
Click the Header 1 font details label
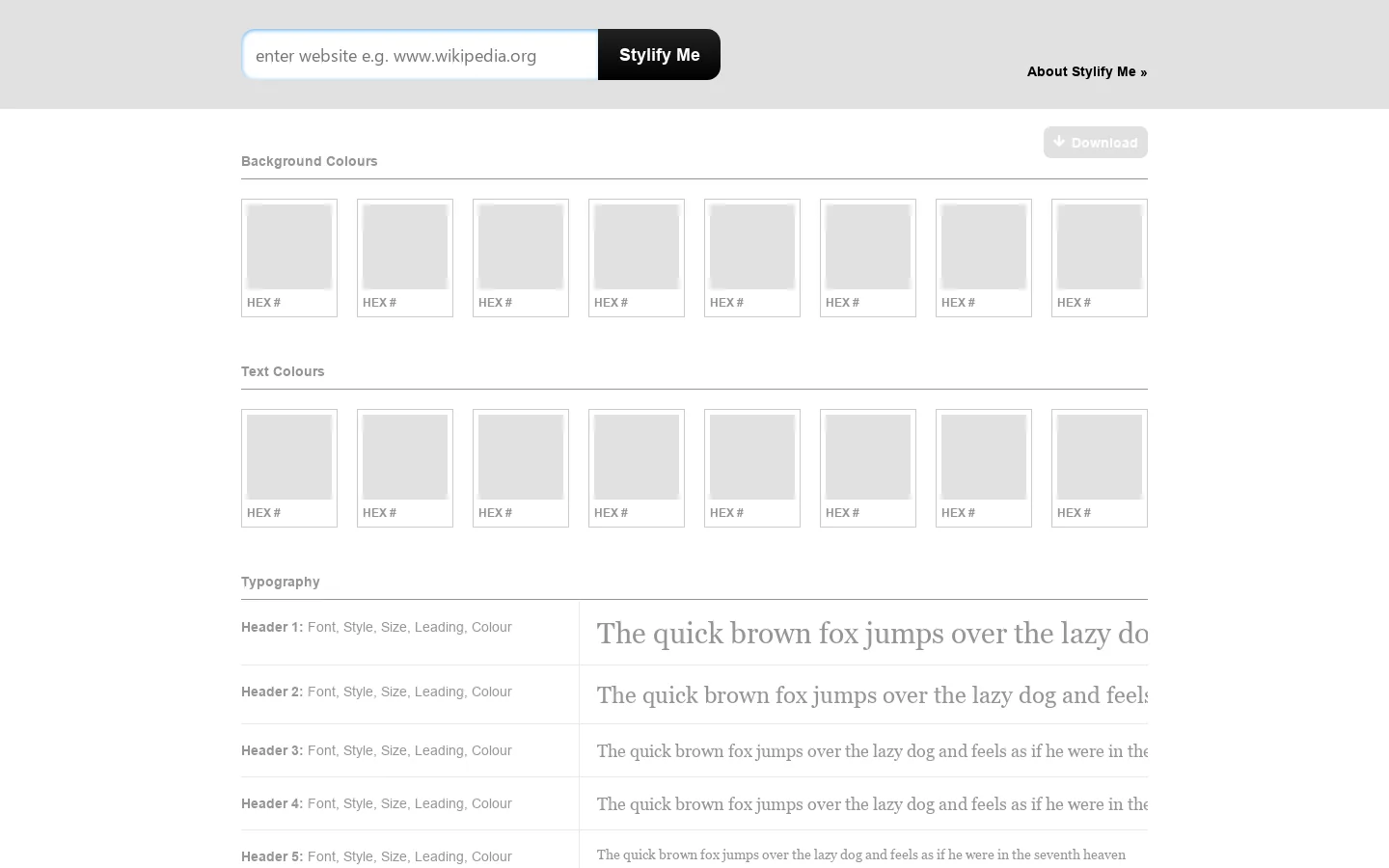pos(376,627)
